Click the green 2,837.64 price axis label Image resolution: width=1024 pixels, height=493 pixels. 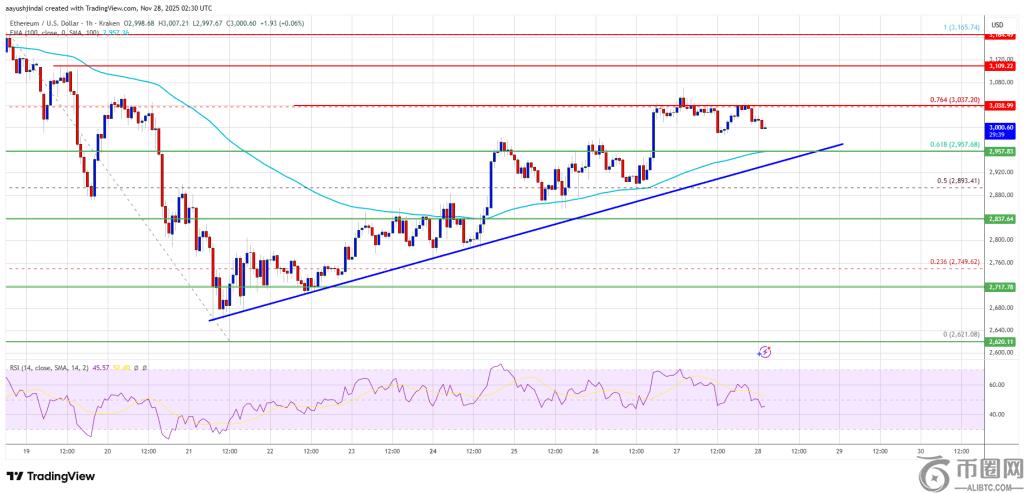pos(1002,218)
